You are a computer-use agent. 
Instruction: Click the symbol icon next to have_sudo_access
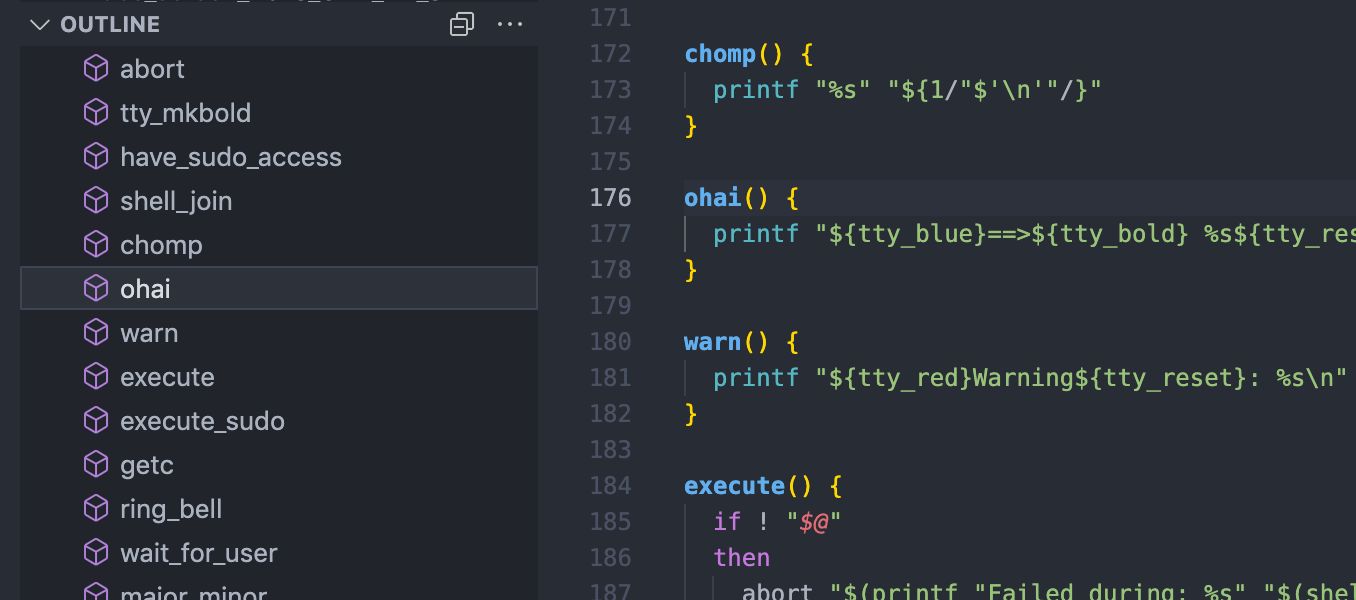[95, 157]
